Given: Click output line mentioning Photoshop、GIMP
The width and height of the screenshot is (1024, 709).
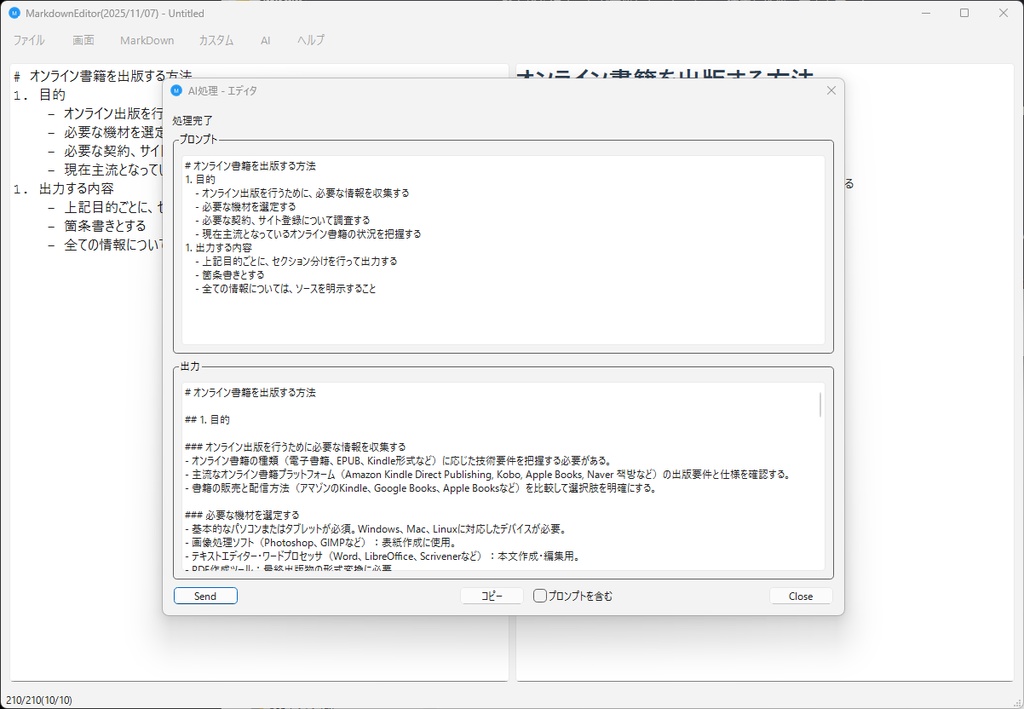Looking at the screenshot, I should 321,543.
